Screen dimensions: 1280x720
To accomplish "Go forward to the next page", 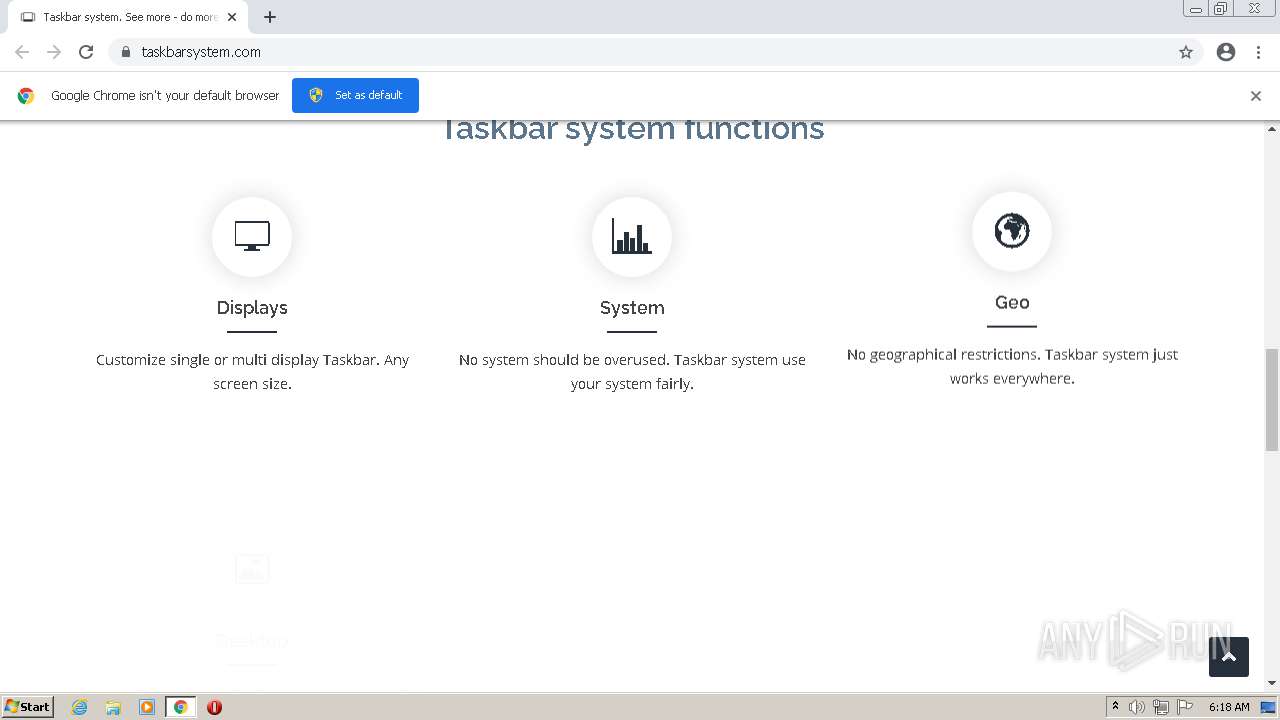I will (54, 52).
